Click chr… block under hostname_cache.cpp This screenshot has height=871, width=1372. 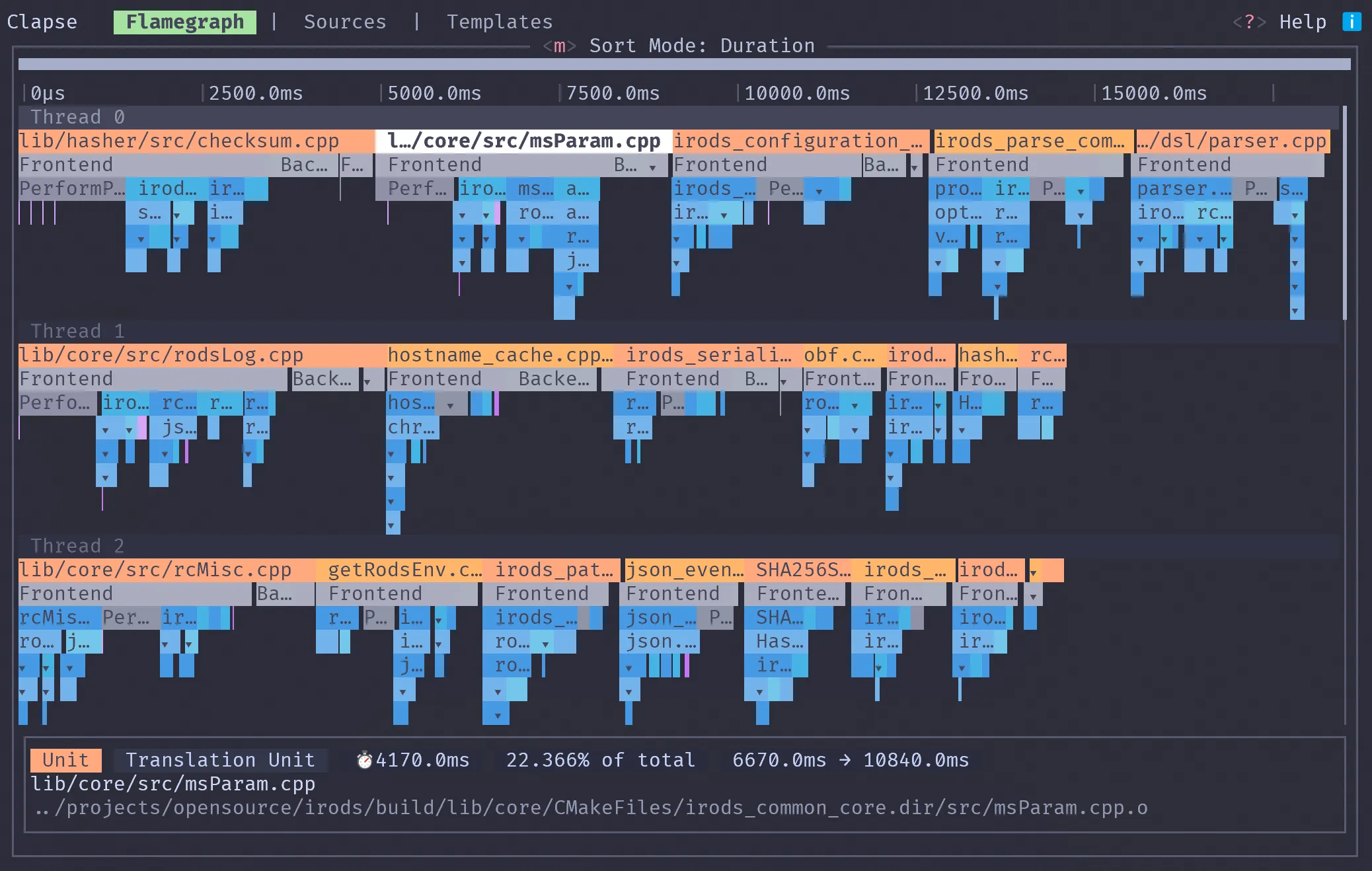click(411, 427)
